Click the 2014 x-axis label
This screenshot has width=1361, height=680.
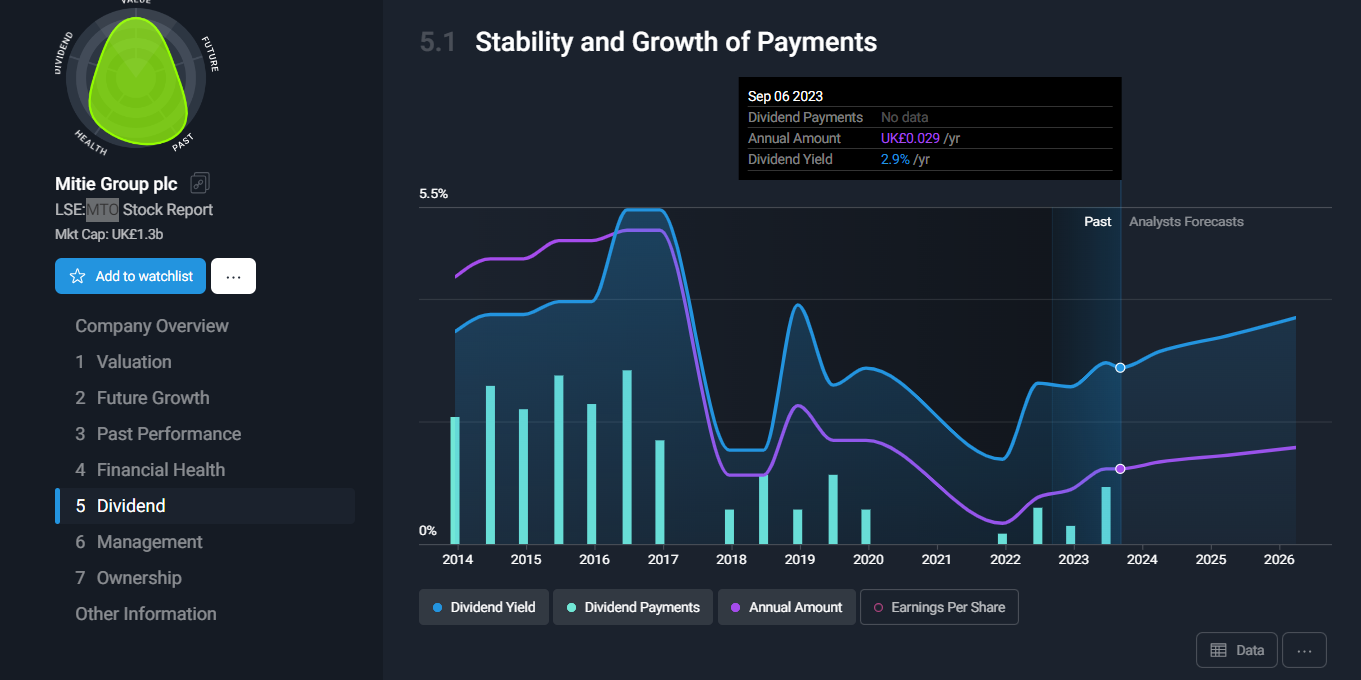pos(458,559)
